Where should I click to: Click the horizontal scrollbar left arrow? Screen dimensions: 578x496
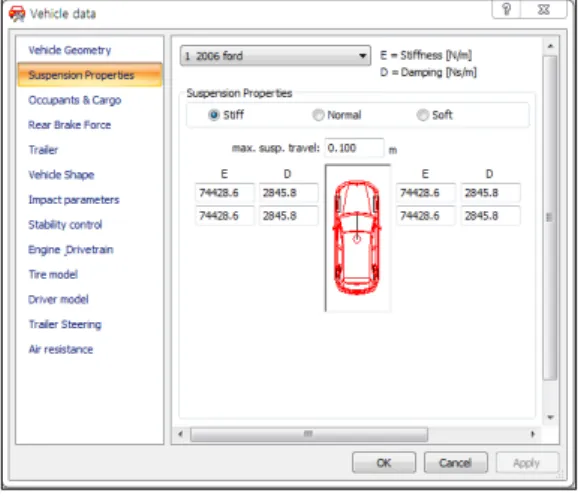pos(180,434)
